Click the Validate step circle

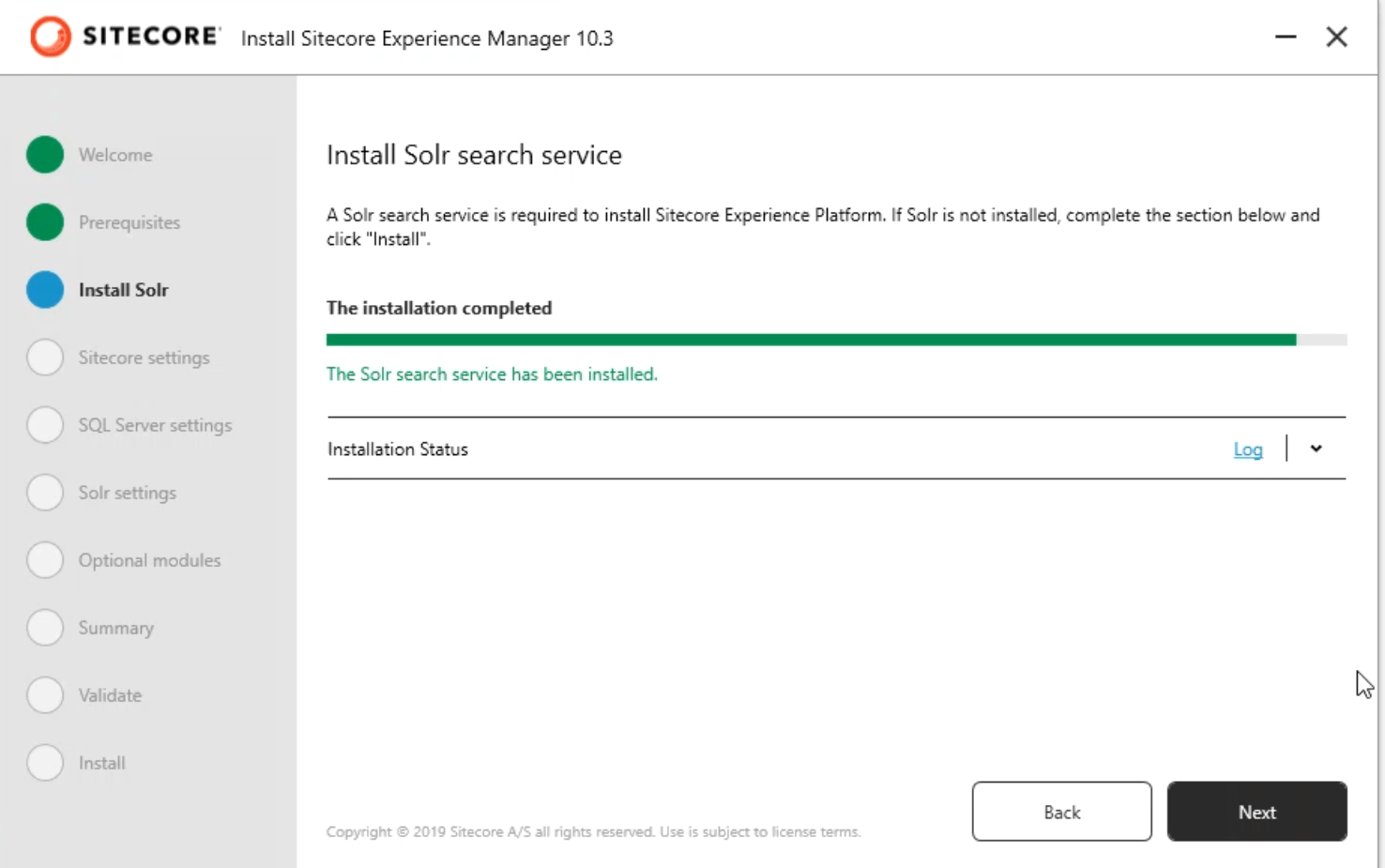45,695
